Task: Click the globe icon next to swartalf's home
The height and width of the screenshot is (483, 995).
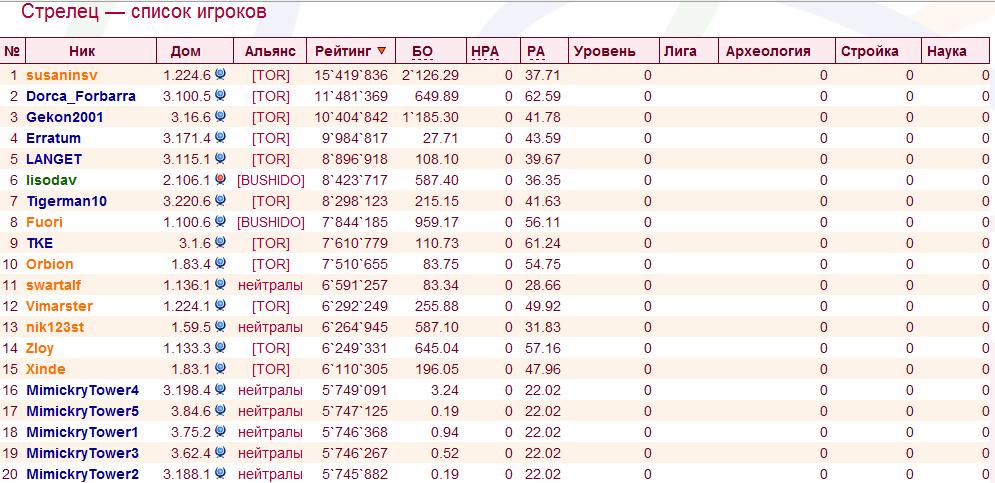Action: (x=220, y=284)
